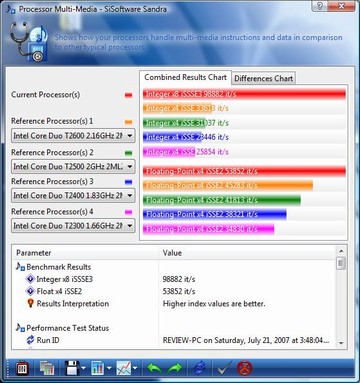Click the green Floating-Point 41813 bar
Screen dimensions: 360x383
(222, 200)
